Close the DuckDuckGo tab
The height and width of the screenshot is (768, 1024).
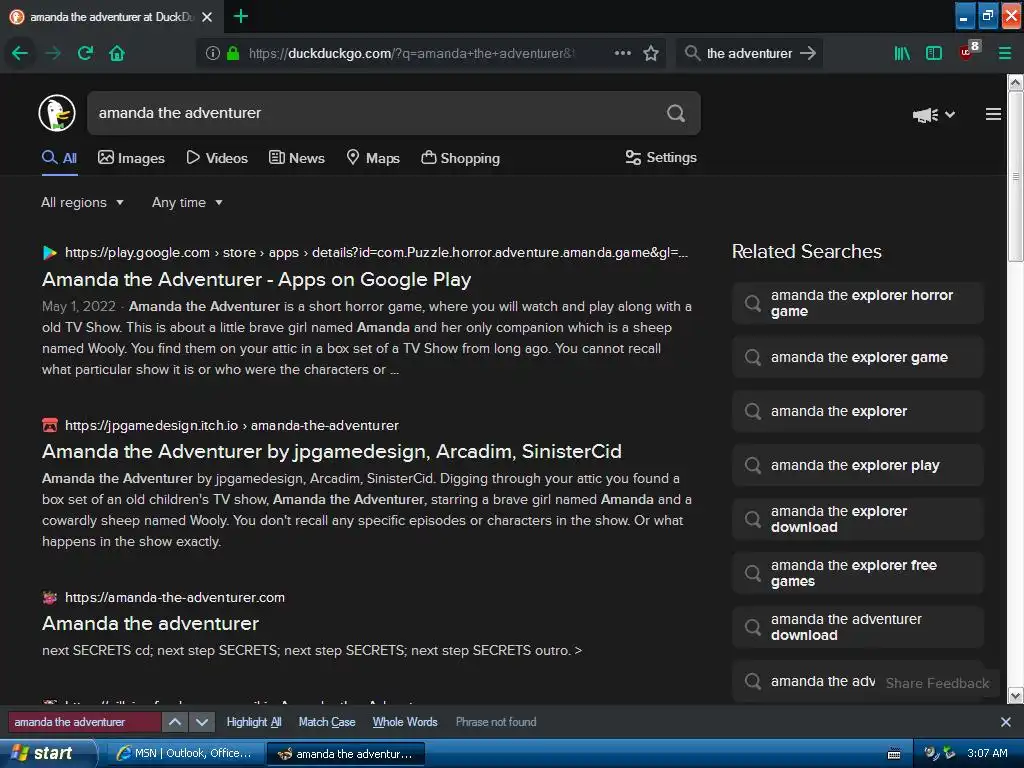(207, 17)
